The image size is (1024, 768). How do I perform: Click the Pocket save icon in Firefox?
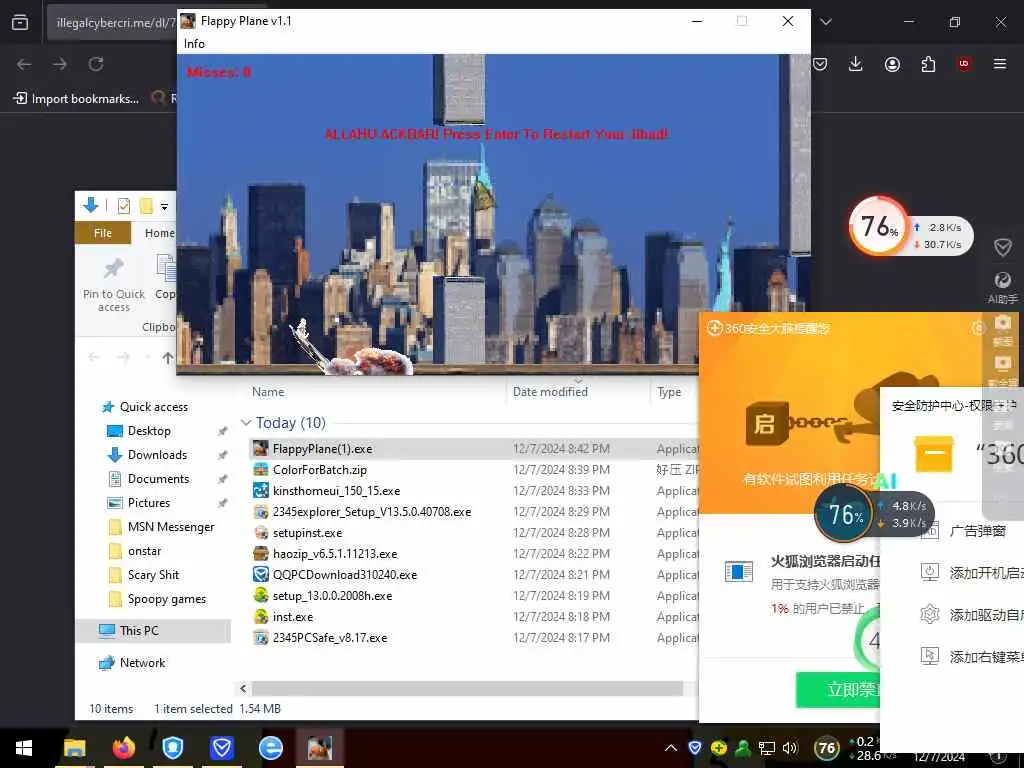pyautogui.click(x=820, y=64)
